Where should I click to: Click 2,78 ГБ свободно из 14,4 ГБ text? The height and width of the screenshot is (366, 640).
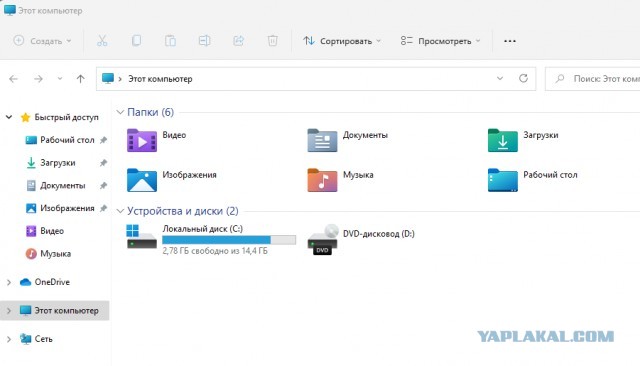[215, 251]
